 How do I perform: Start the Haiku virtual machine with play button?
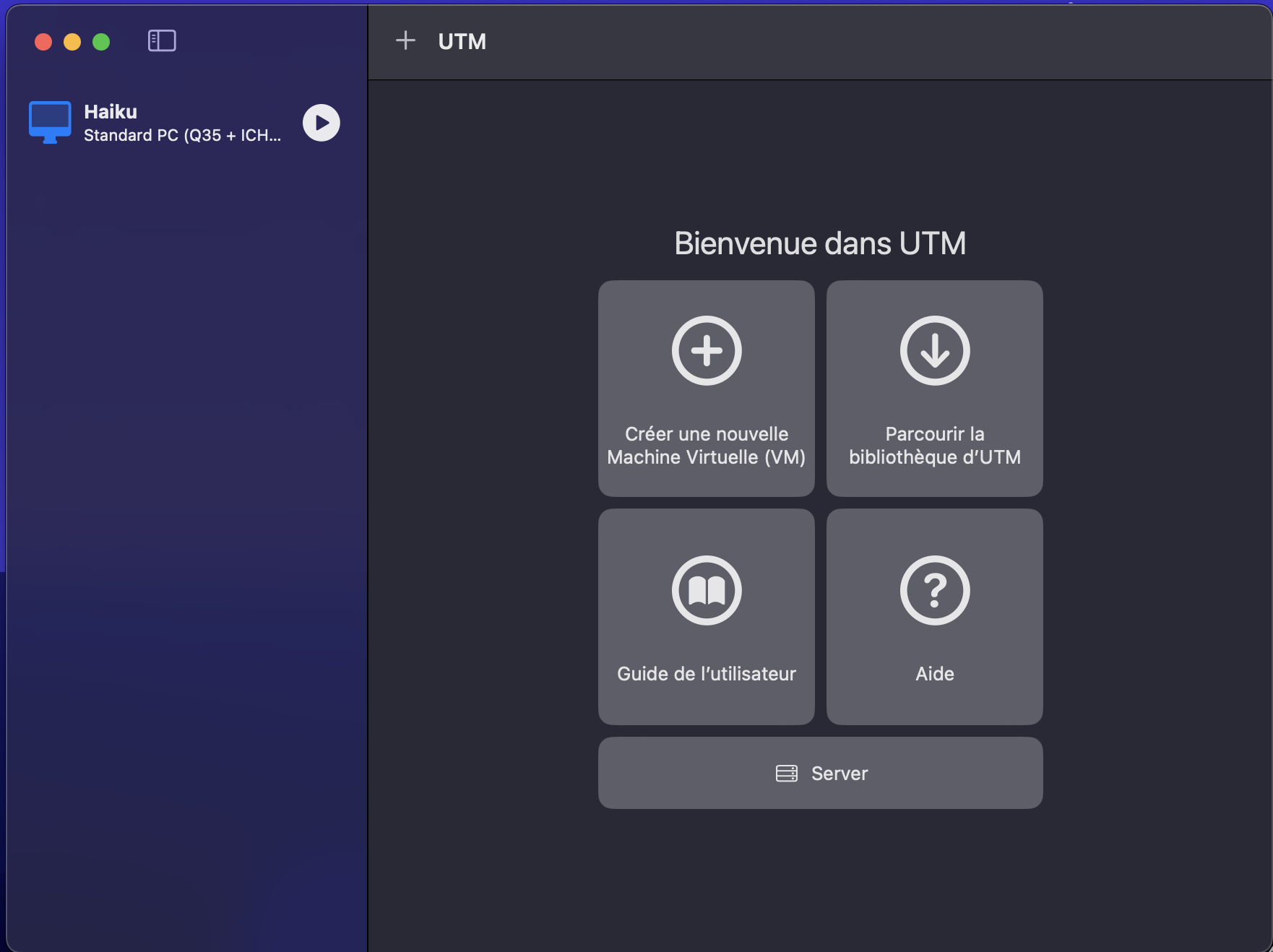[322, 123]
